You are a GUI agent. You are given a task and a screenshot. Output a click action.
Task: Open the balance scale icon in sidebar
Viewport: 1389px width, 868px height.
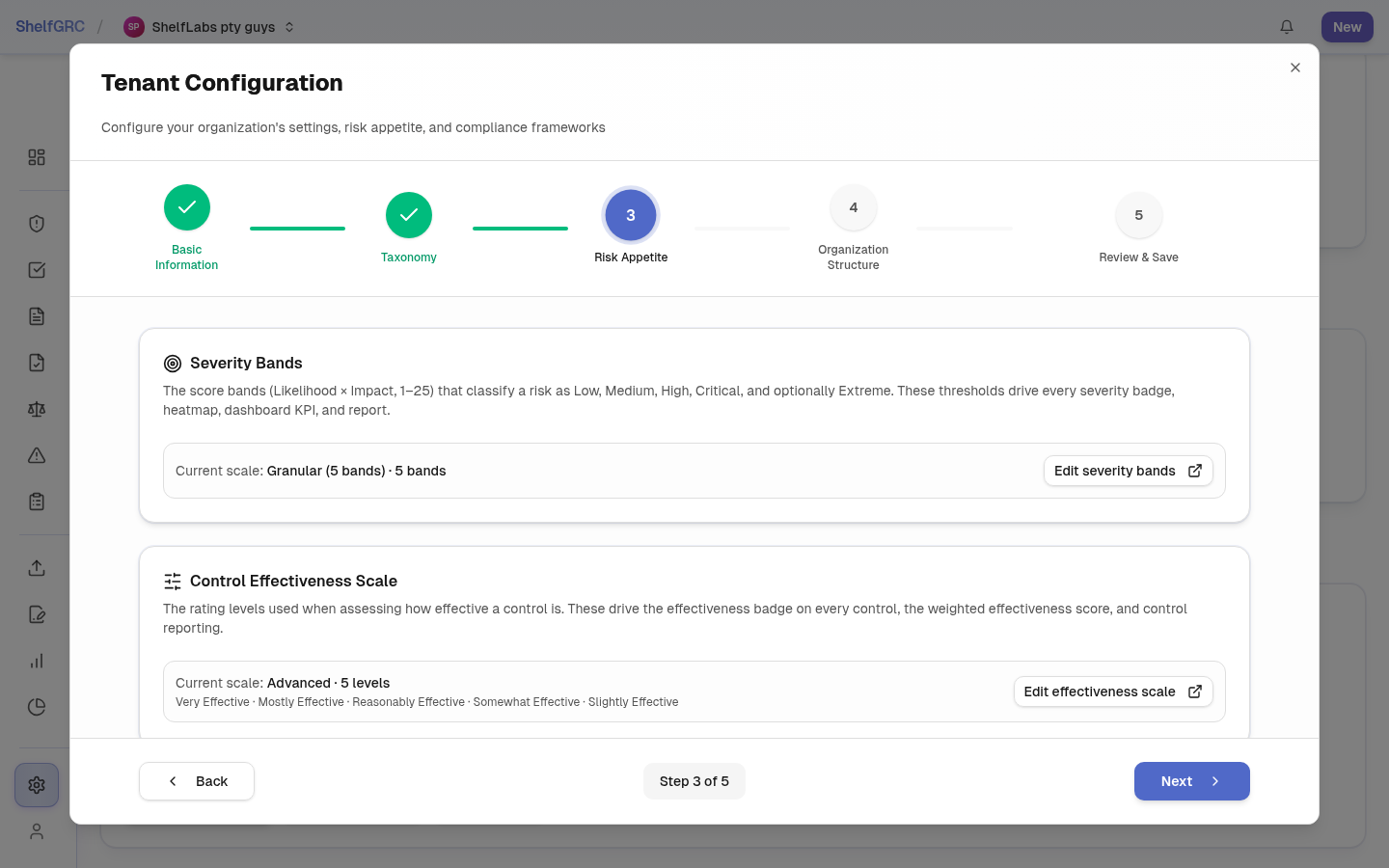click(37, 409)
